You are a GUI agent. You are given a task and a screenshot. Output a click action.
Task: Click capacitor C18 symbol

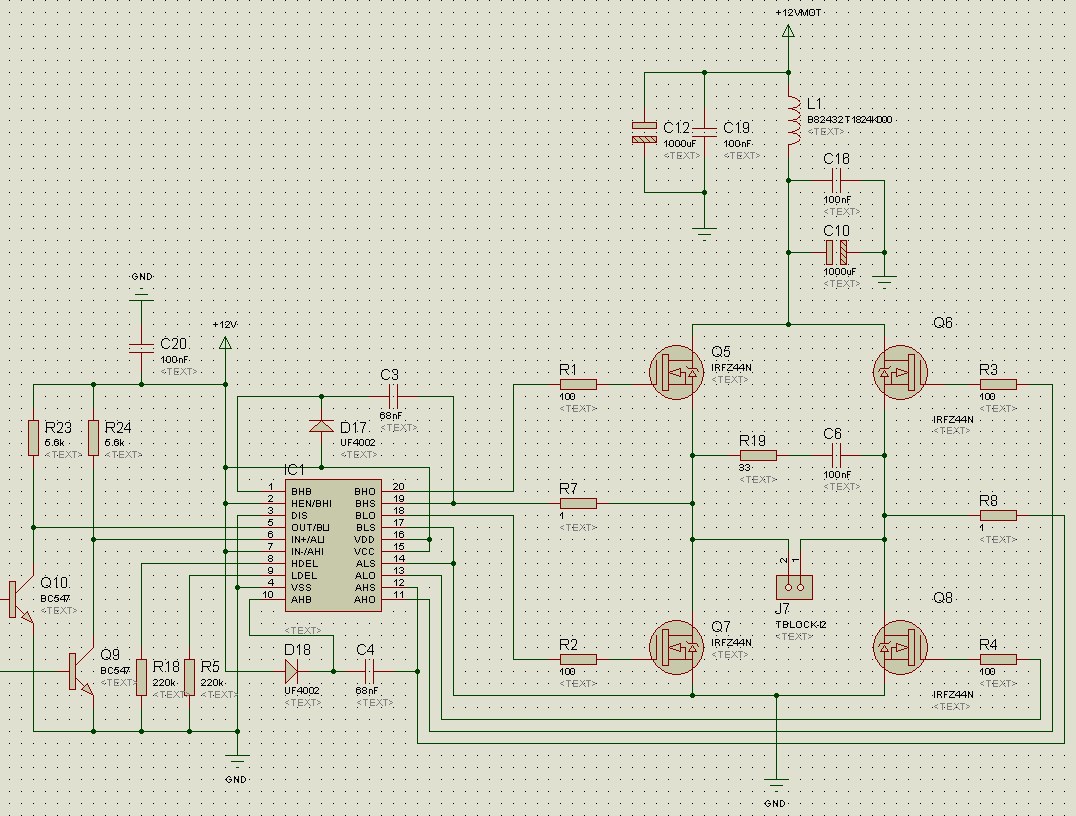tap(836, 181)
